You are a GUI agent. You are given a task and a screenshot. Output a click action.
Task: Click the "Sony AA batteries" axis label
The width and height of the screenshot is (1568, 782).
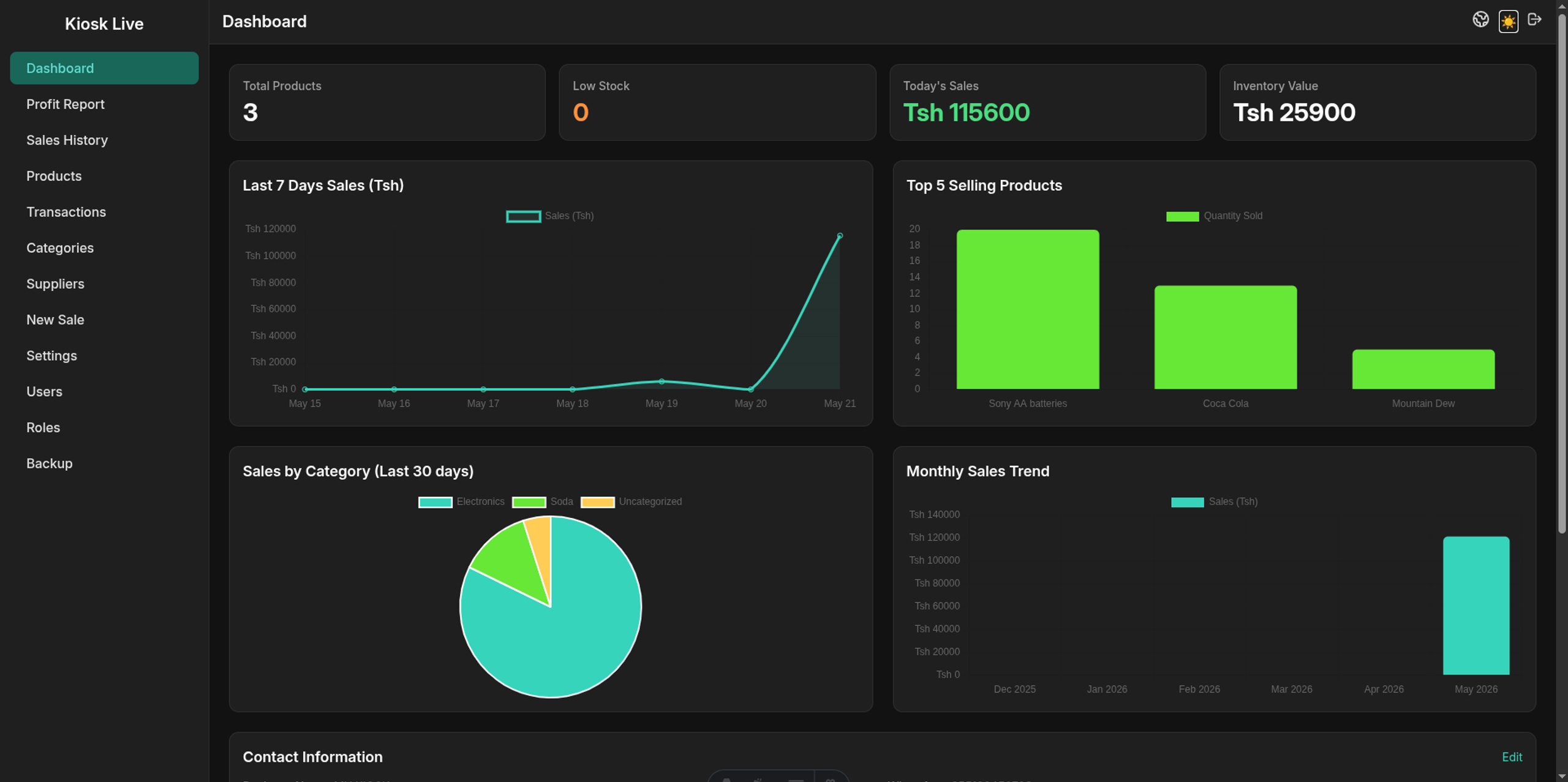pos(1028,404)
